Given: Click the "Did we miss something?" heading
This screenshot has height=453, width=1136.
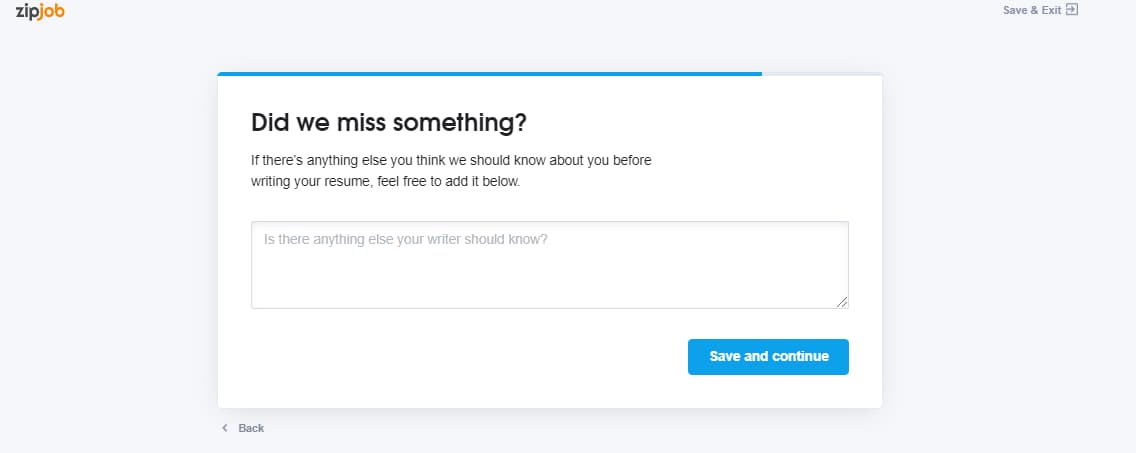Looking at the screenshot, I should point(389,122).
